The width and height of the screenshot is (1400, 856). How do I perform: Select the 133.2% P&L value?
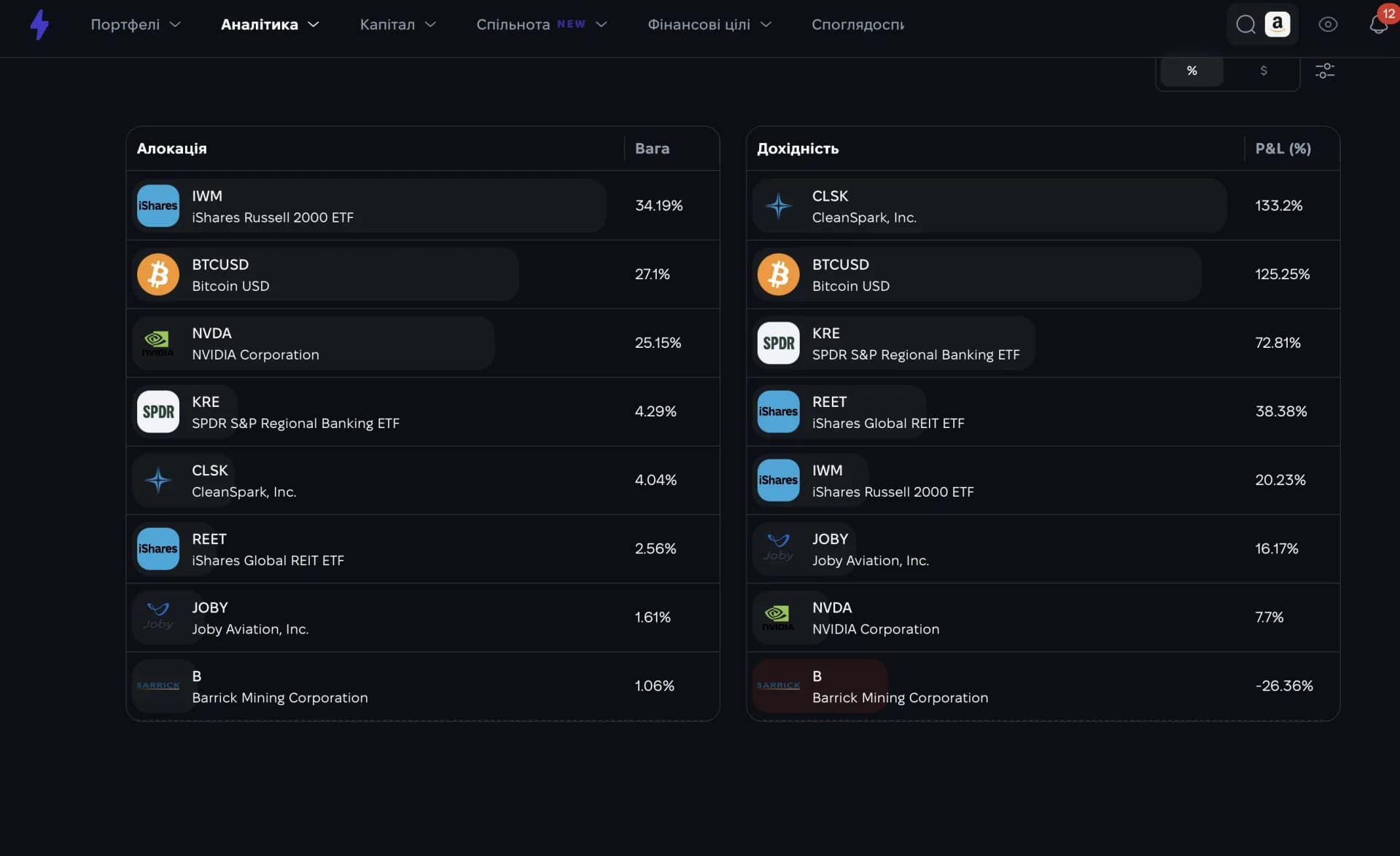tap(1278, 206)
